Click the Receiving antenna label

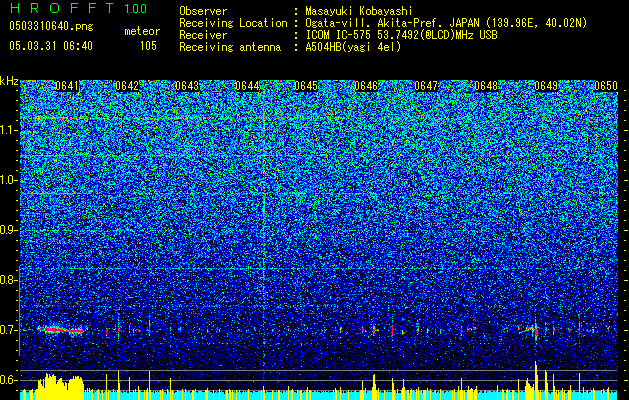pyautogui.click(x=230, y=47)
